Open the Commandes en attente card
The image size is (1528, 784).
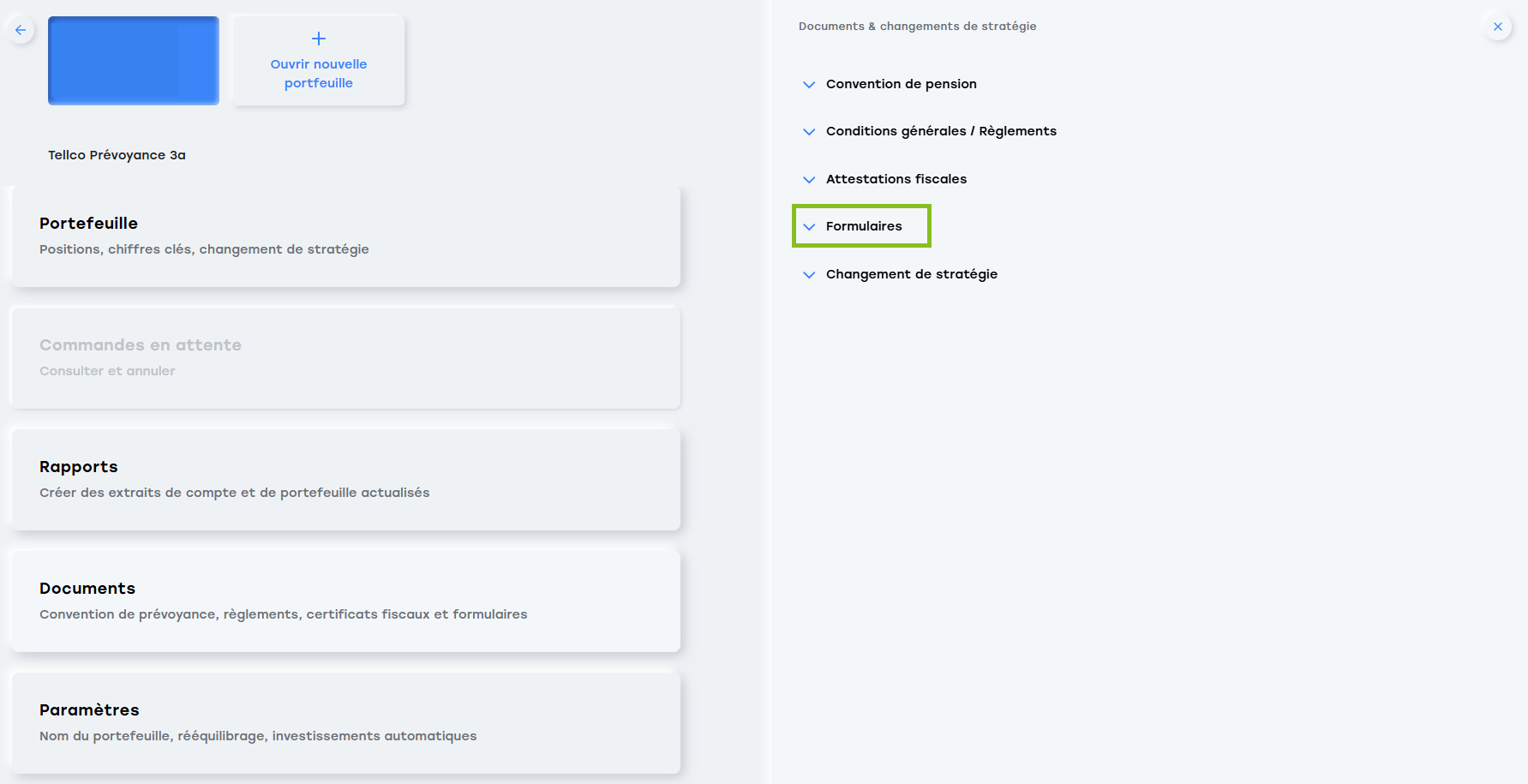[x=345, y=358]
